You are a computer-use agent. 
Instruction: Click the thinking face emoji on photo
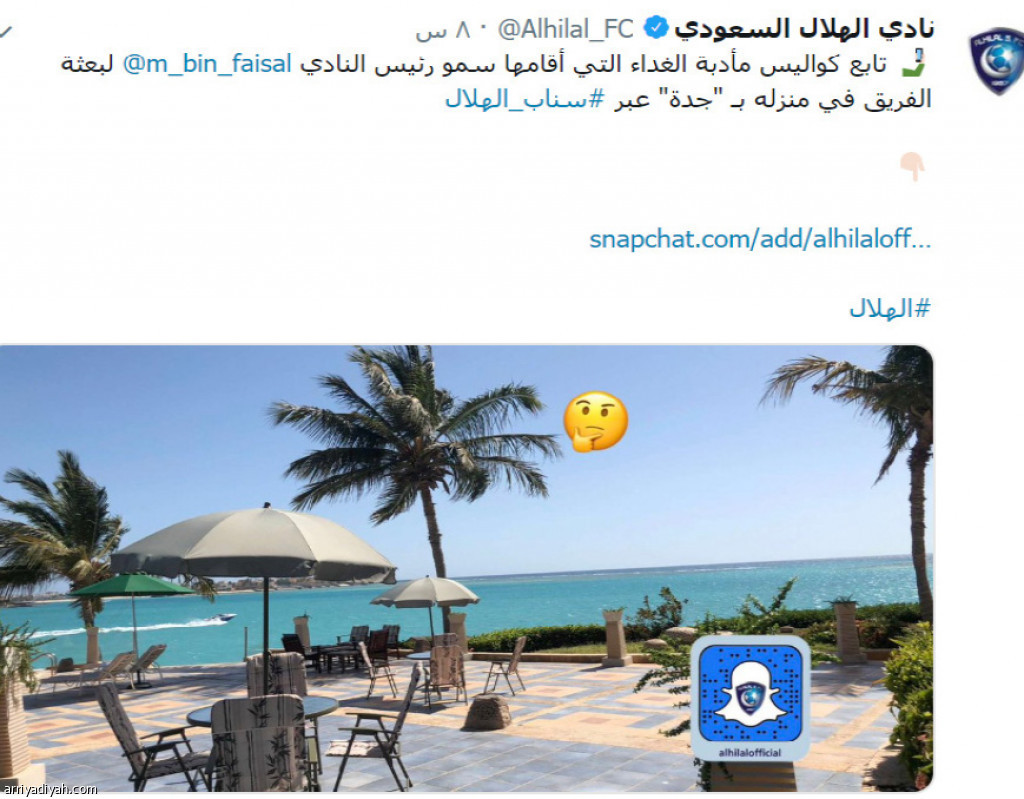596,421
